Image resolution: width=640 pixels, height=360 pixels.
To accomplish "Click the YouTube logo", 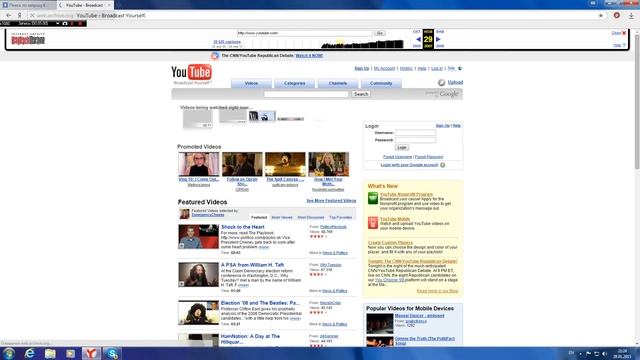I will (191, 73).
